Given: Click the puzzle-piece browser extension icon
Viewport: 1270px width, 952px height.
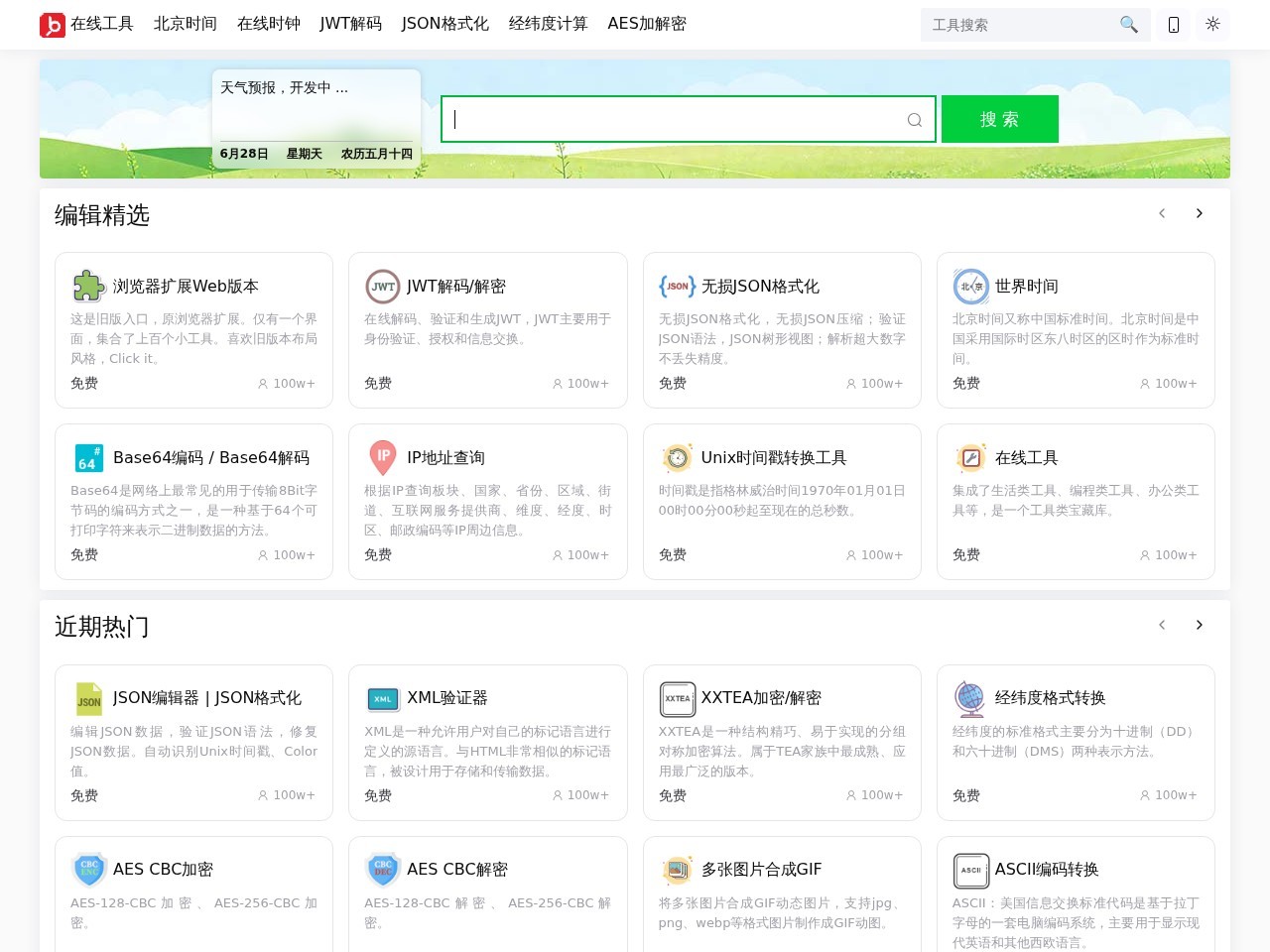Looking at the screenshot, I should tap(89, 286).
